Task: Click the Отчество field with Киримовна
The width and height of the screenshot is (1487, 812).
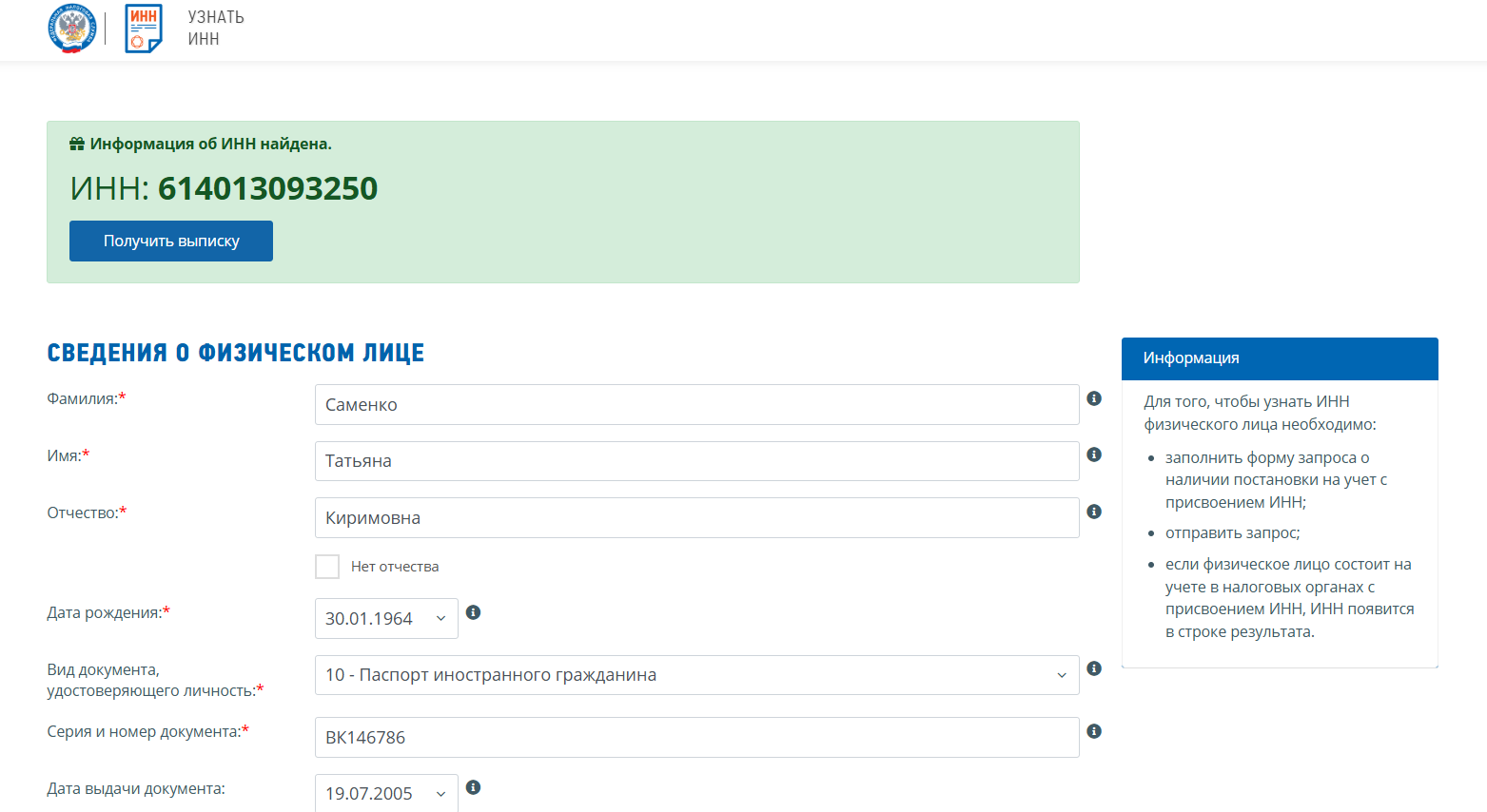Action: (x=696, y=518)
